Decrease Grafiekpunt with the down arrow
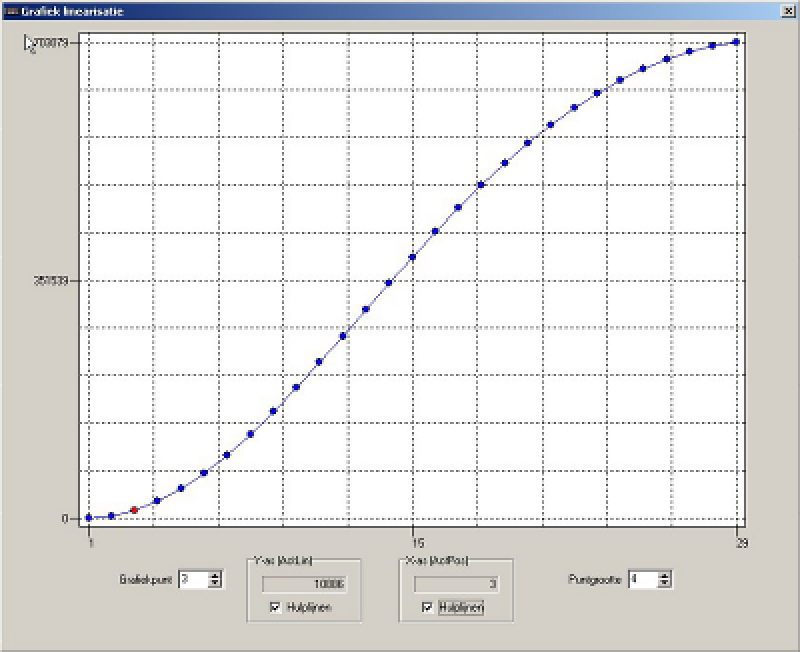Image resolution: width=800 pixels, height=652 pixels. coord(215,584)
